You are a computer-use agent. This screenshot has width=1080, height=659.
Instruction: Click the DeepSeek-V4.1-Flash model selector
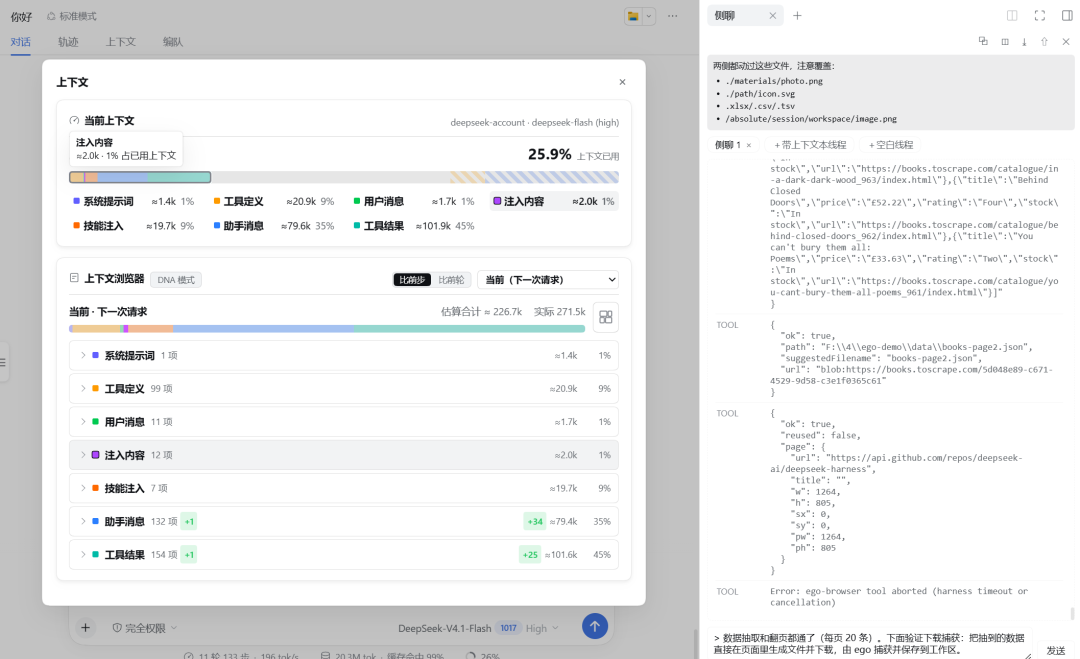(444, 628)
